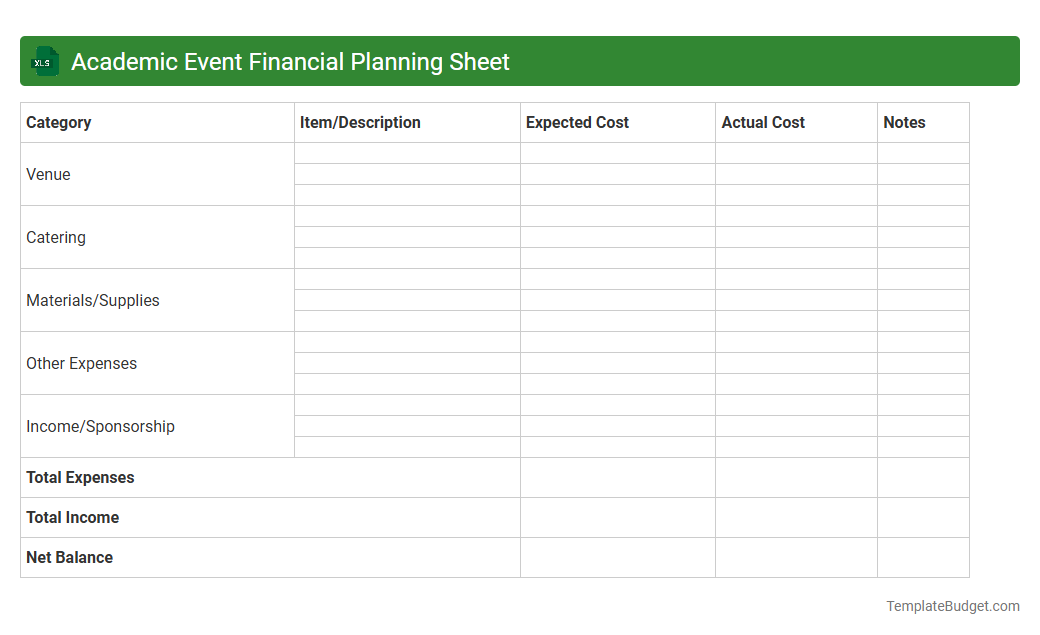Select the first empty Venue description cell
Image resolution: width=1040 pixels, height=635 pixels.
tap(407, 153)
